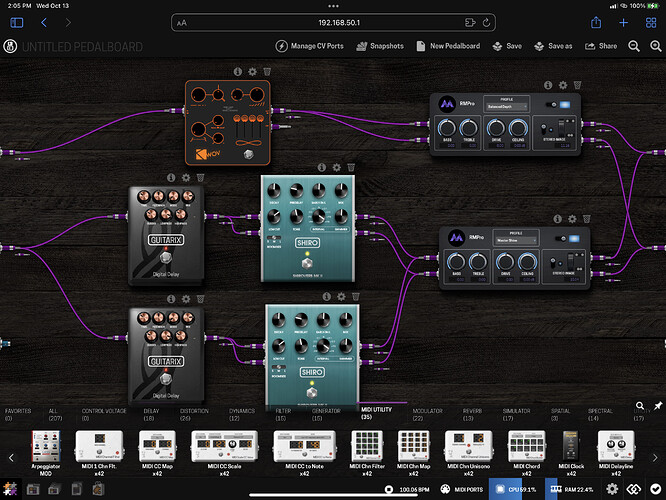The width and height of the screenshot is (666, 500).
Task: Open the Profile dropdown on lower RMPro
Action: pyautogui.click(x=516, y=240)
